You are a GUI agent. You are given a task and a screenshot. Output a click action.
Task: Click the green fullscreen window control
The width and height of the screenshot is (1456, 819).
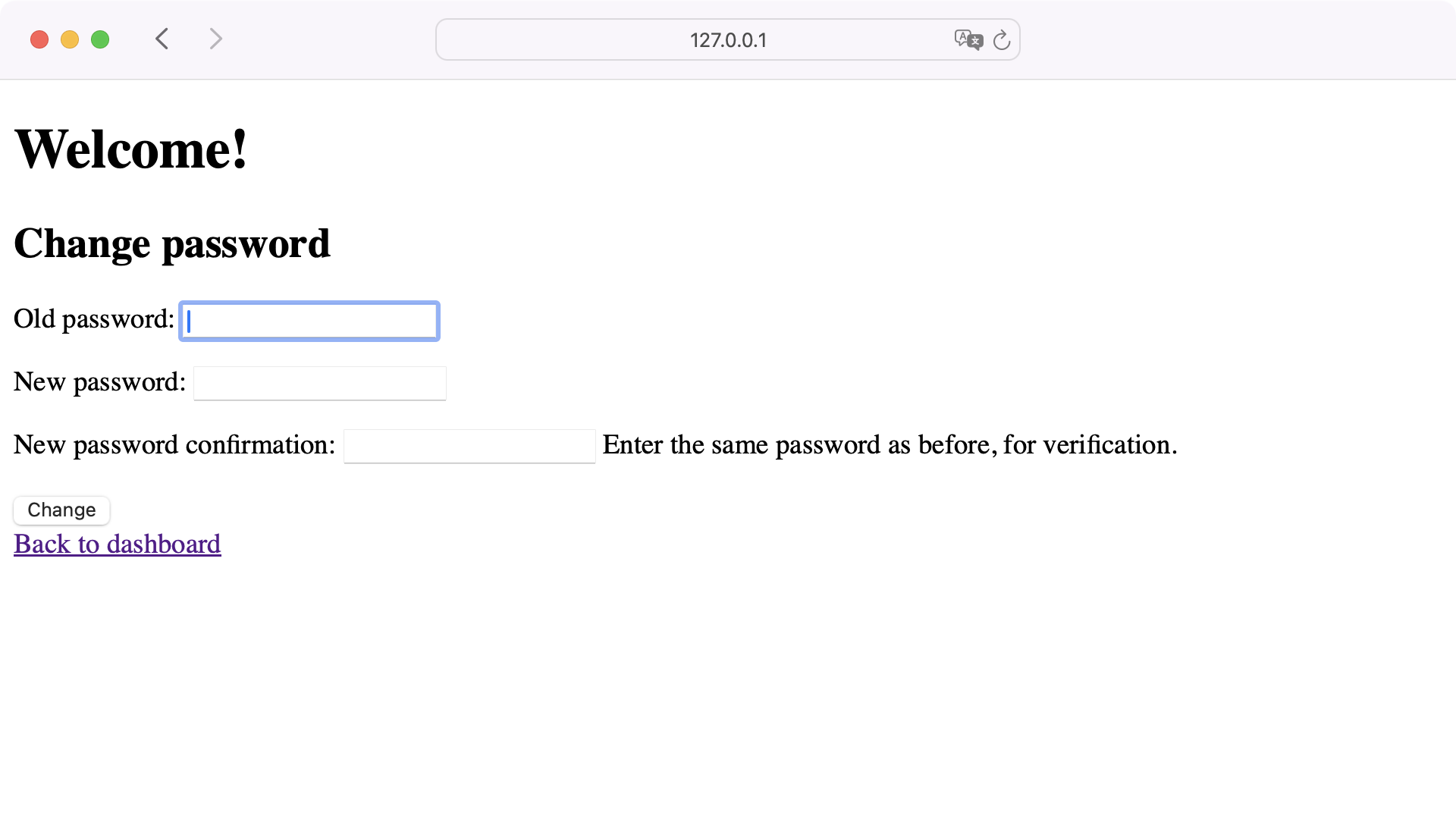point(100,39)
